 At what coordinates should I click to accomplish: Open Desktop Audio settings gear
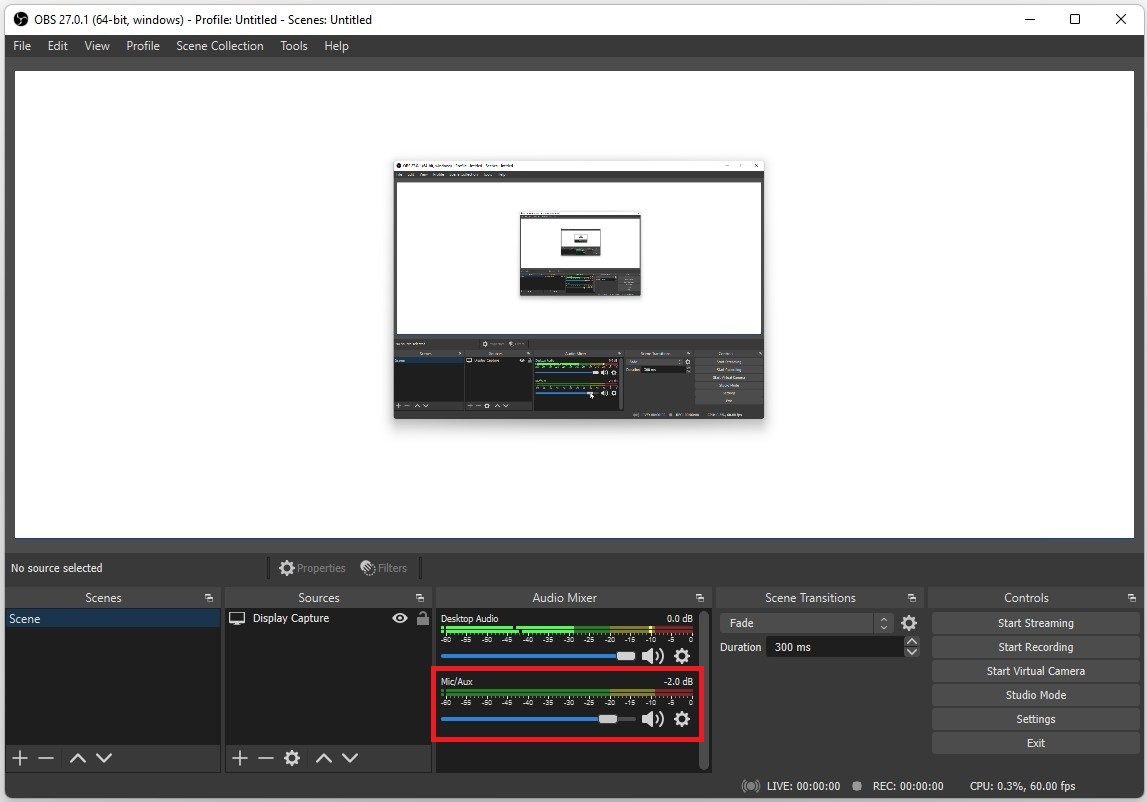682,656
